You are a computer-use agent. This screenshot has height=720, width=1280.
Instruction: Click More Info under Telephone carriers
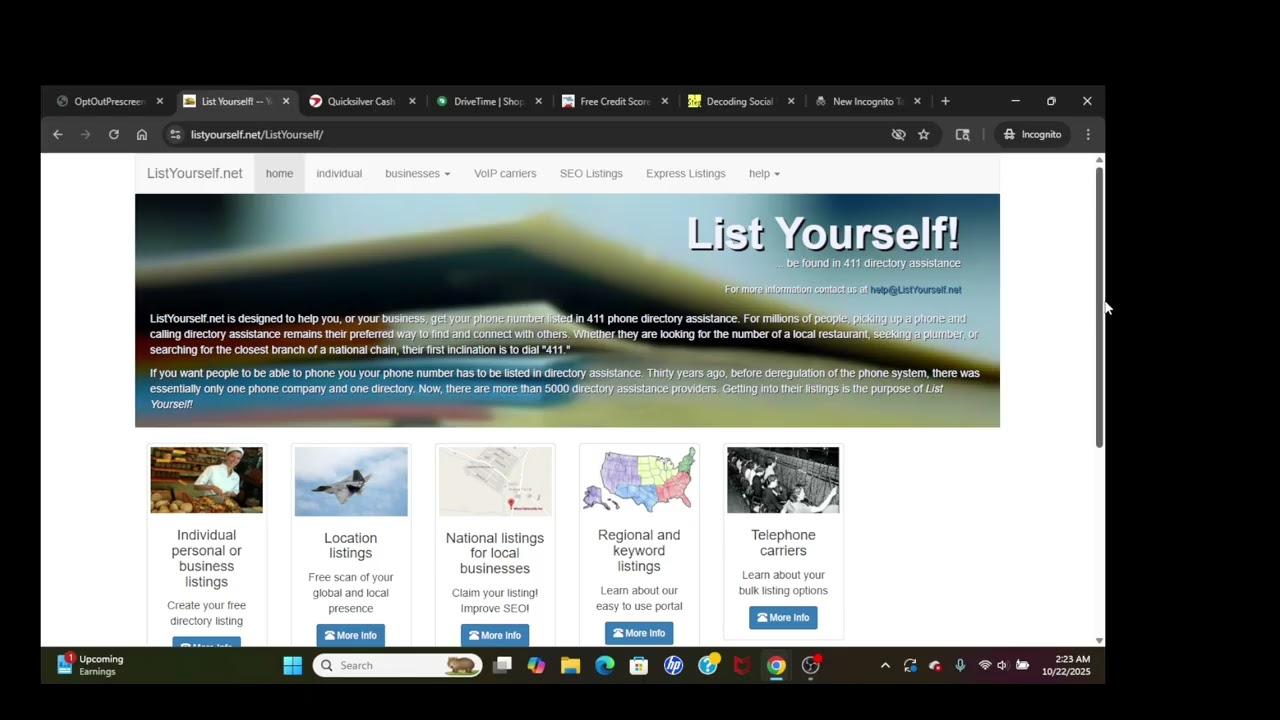[783, 617]
